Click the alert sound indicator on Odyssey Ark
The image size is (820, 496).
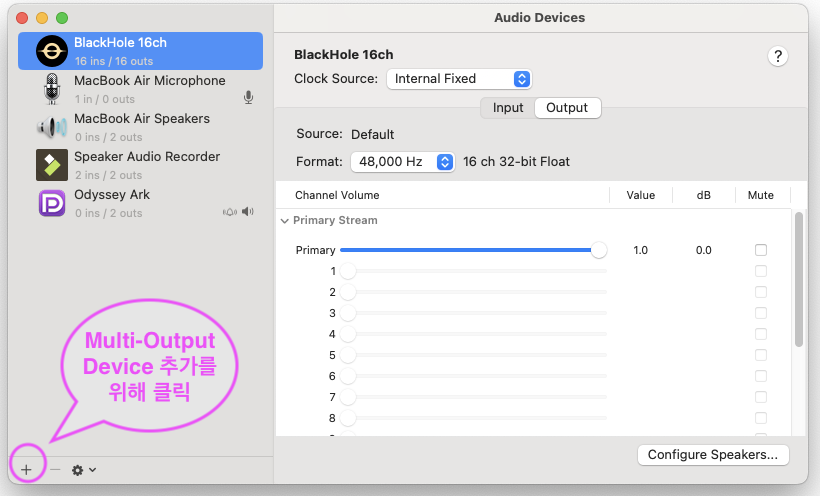point(230,212)
